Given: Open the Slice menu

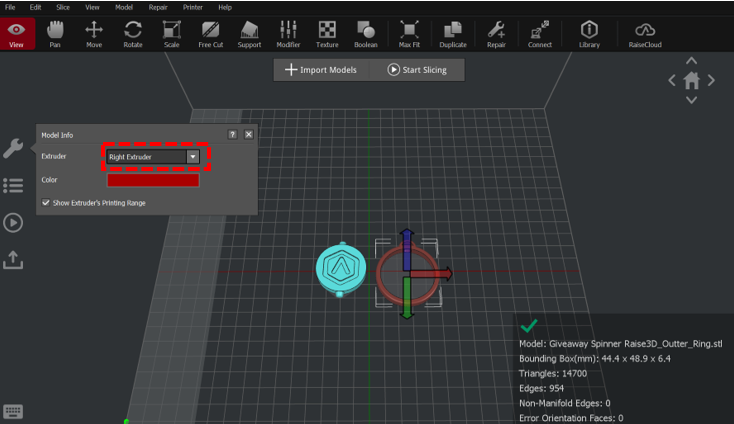Looking at the screenshot, I should [63, 7].
